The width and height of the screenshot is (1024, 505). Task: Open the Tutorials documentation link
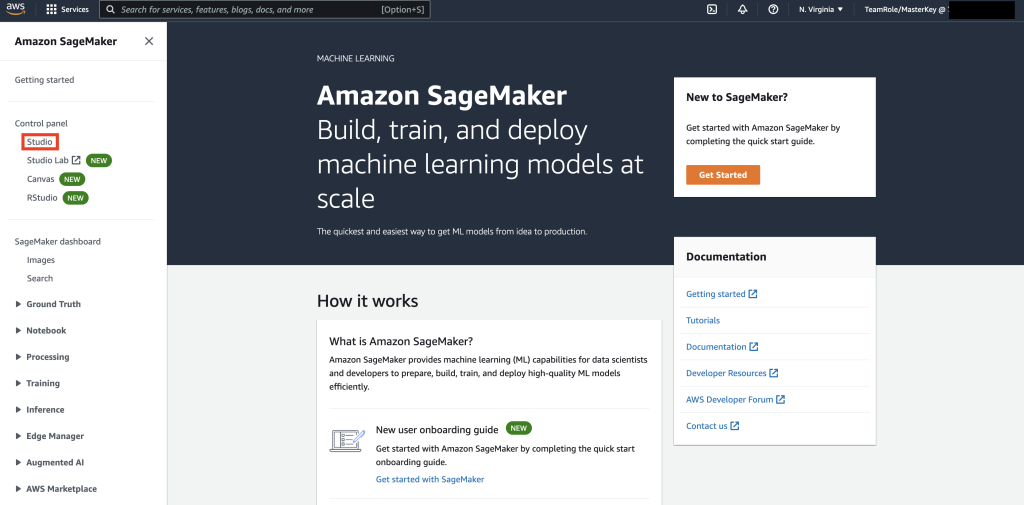(703, 320)
